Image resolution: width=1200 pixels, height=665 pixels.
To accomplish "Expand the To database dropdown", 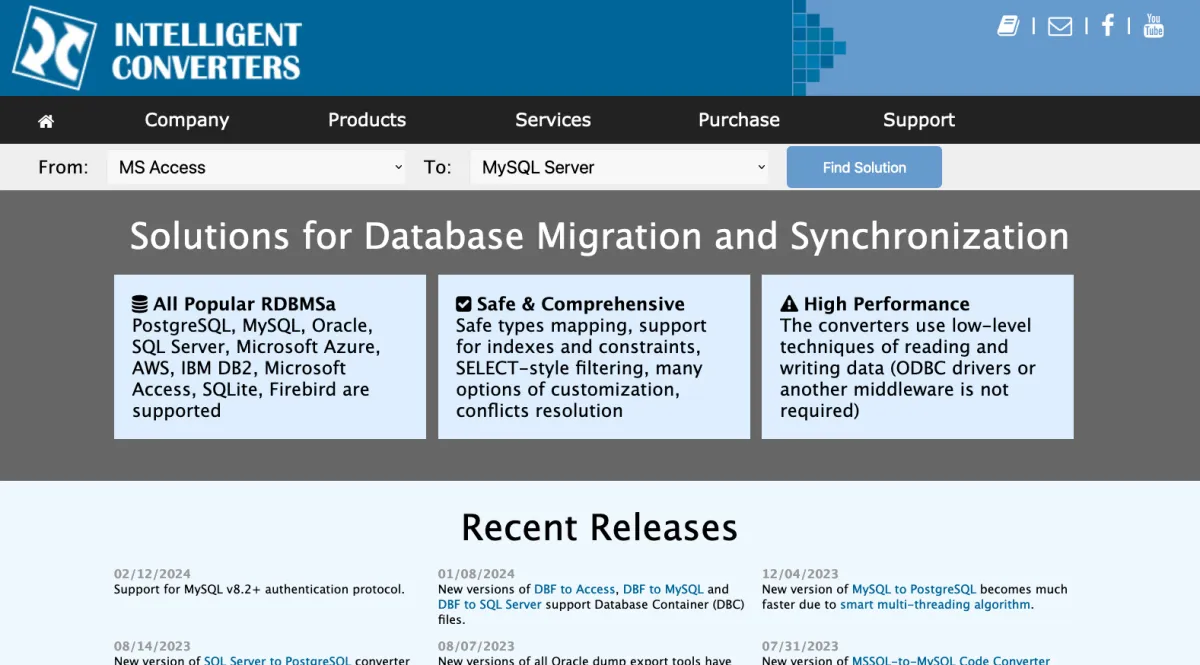I will click(620, 167).
